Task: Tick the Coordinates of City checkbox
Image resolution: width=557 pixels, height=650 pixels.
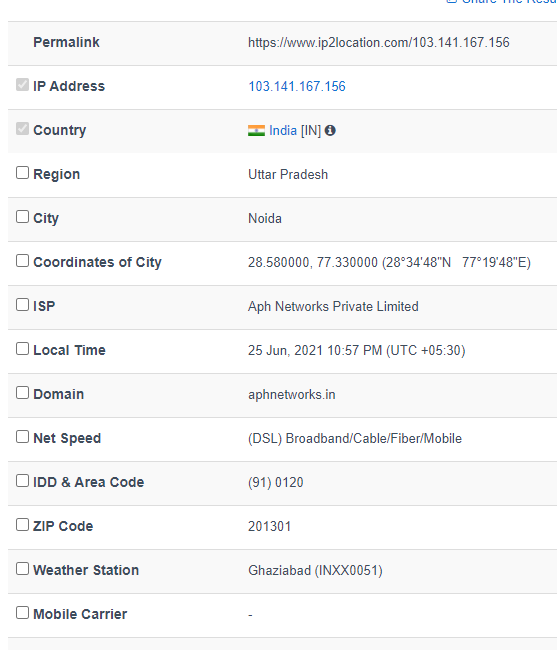Action: point(22,261)
